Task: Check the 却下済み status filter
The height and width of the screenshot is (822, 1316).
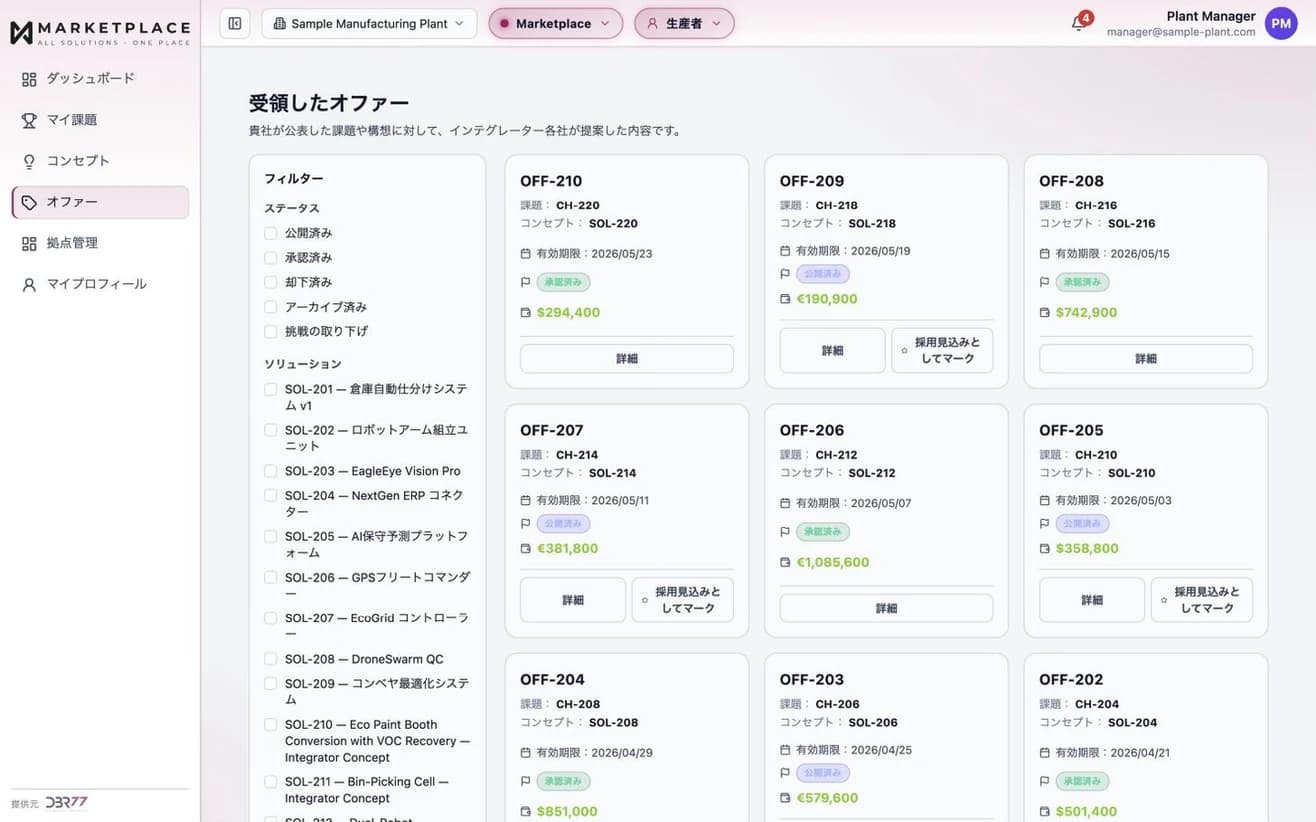Action: tap(270, 282)
